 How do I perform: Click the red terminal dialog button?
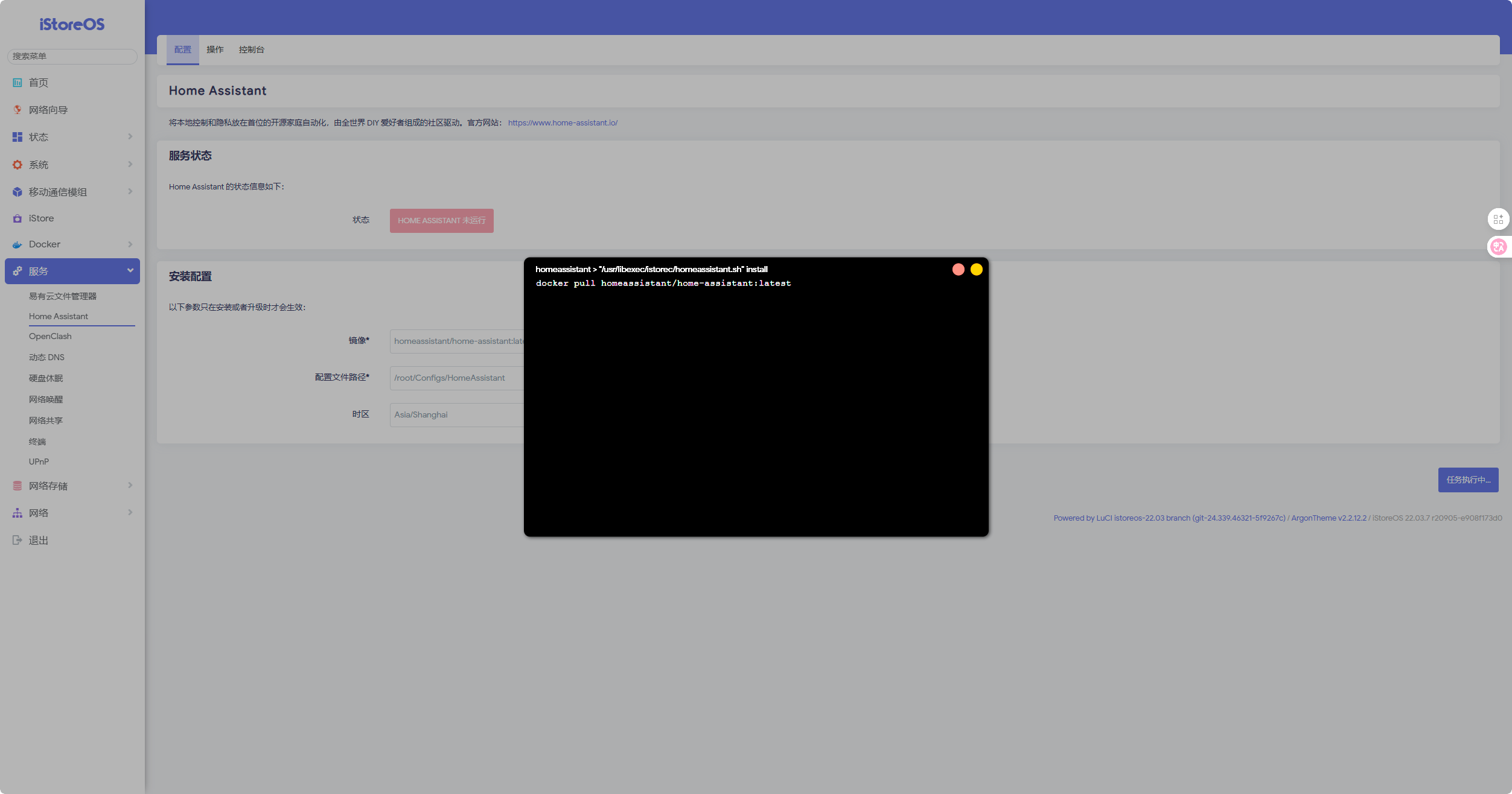click(x=959, y=270)
